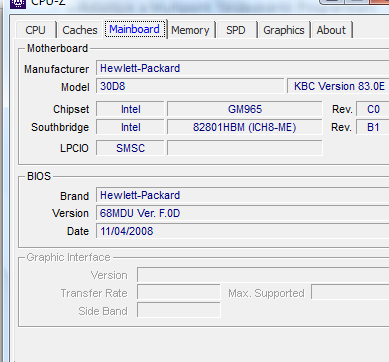Open the Caches tab

[x=80, y=30]
